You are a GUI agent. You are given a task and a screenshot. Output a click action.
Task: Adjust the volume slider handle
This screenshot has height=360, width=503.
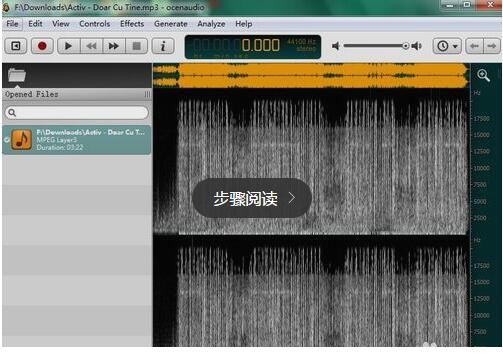tap(406, 46)
